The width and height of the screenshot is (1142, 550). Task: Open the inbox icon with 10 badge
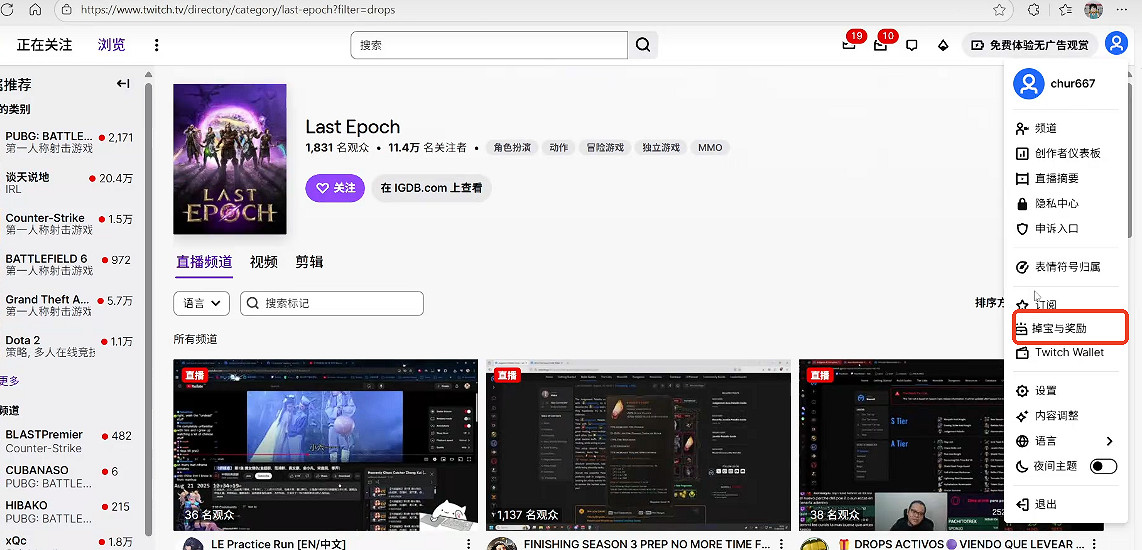click(x=880, y=45)
